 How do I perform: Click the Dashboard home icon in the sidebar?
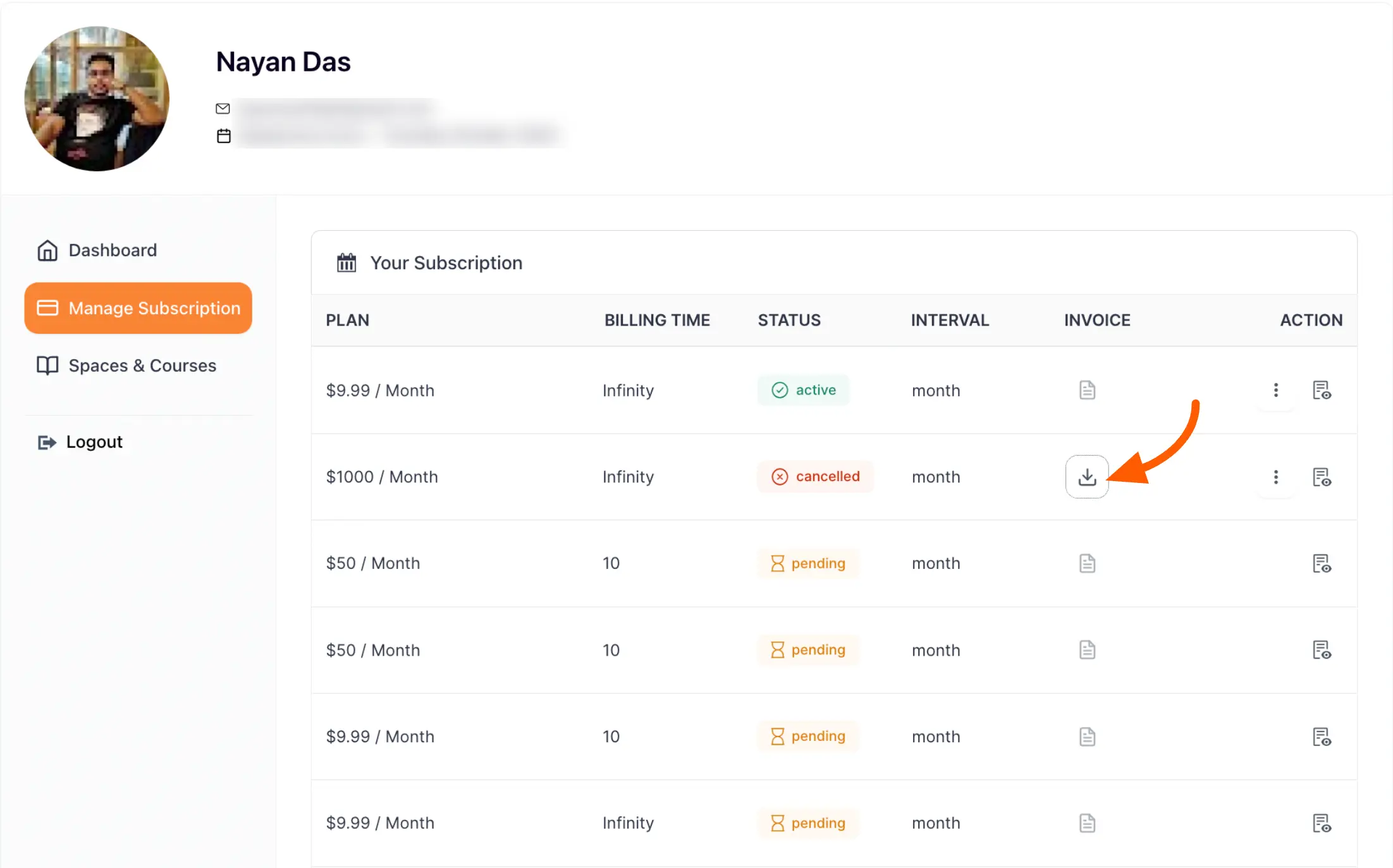47,250
